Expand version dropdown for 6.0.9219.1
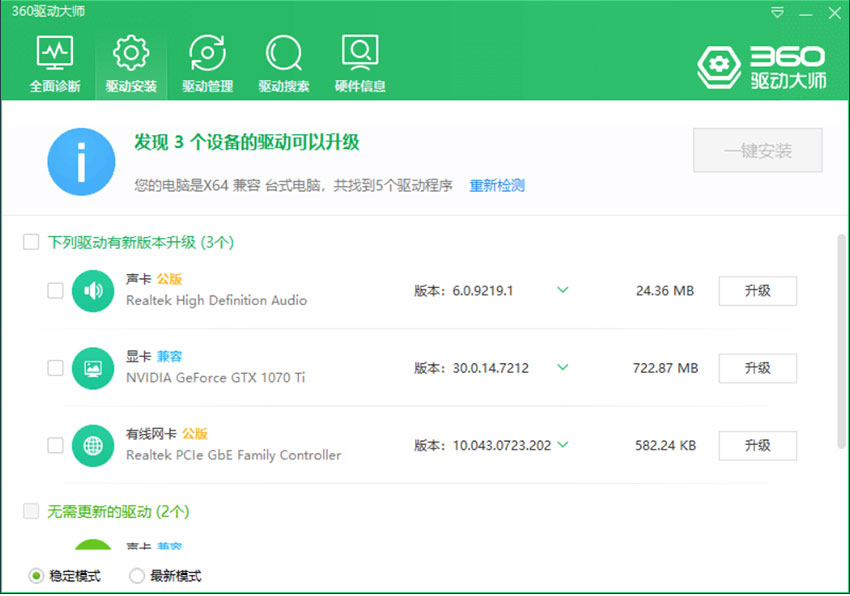This screenshot has height=596, width=850. [x=563, y=290]
